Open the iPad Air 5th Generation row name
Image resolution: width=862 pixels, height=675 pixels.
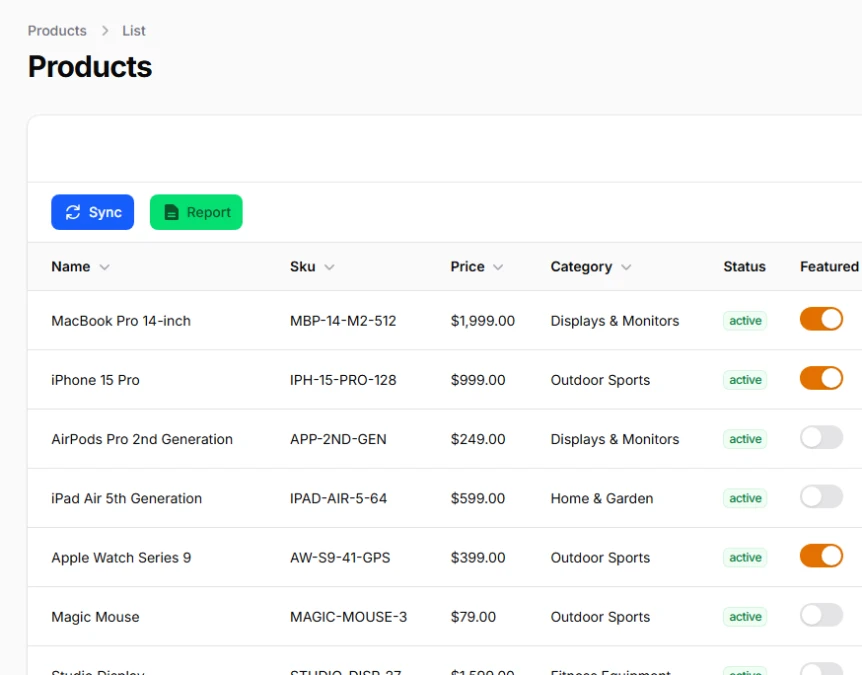(x=126, y=499)
